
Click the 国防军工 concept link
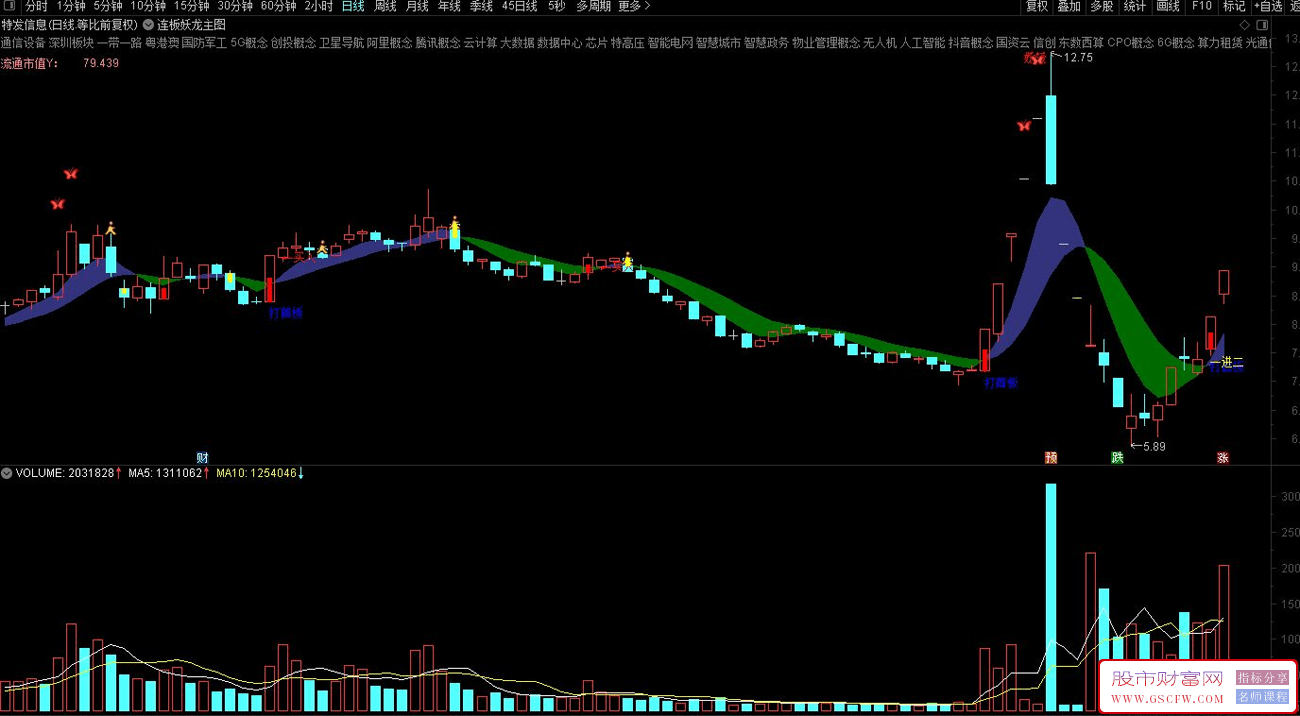click(204, 43)
